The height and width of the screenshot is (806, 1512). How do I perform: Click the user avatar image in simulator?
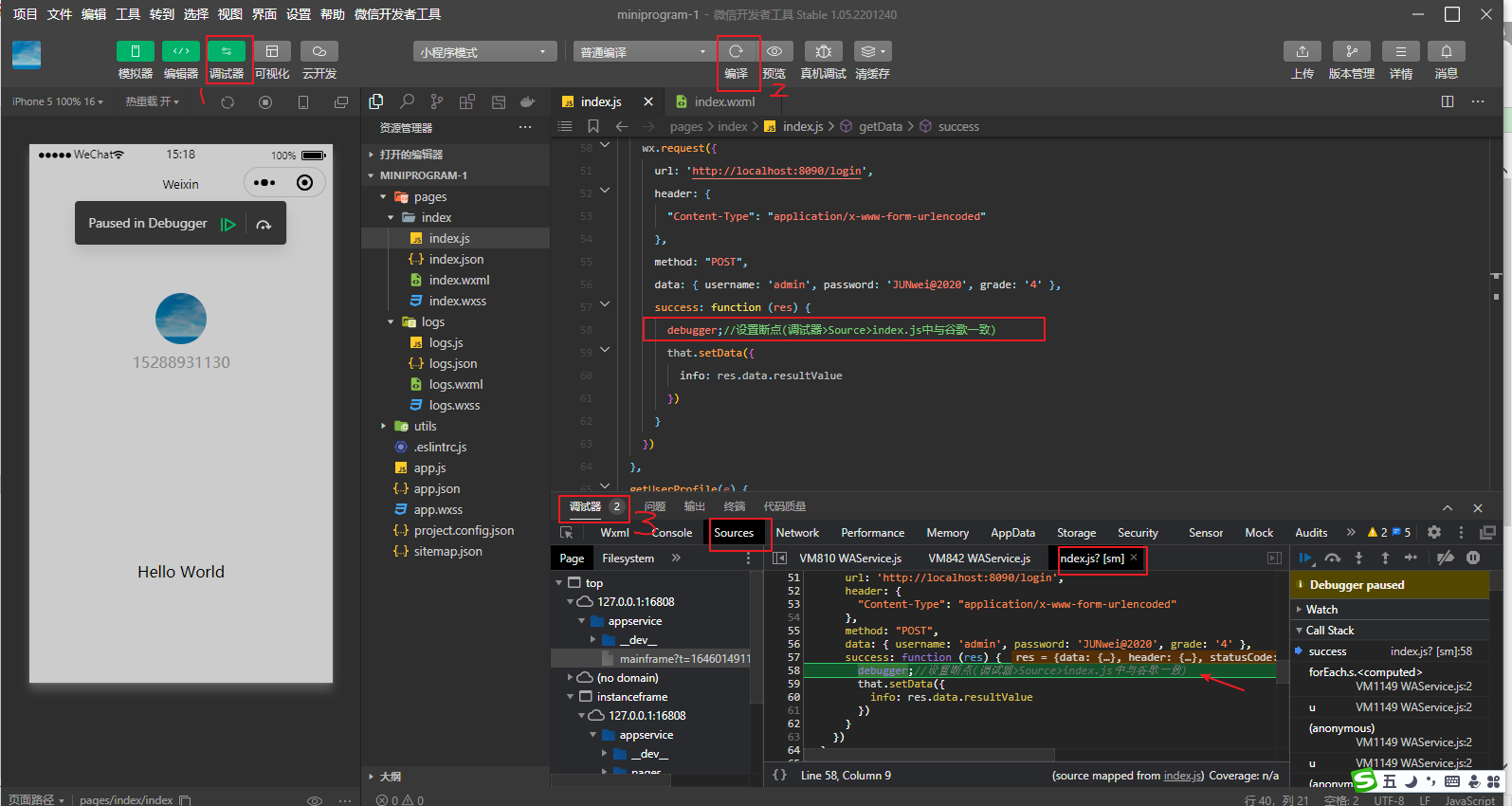tap(181, 319)
